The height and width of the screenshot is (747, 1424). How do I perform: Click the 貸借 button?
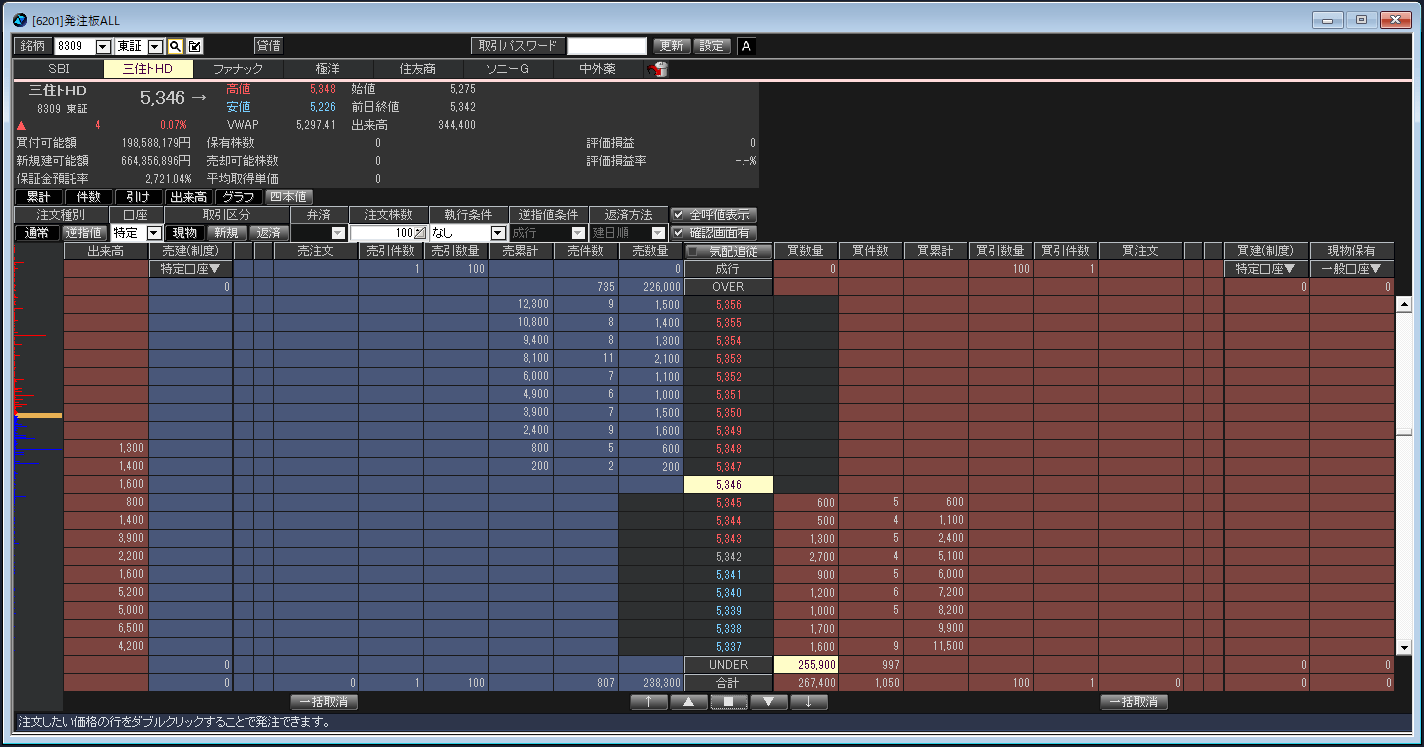coord(268,46)
